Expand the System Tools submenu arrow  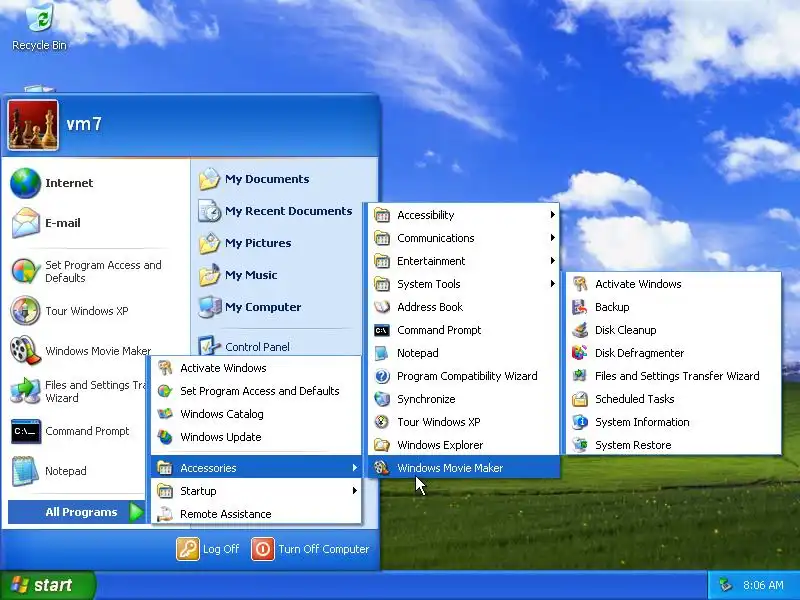(552, 284)
